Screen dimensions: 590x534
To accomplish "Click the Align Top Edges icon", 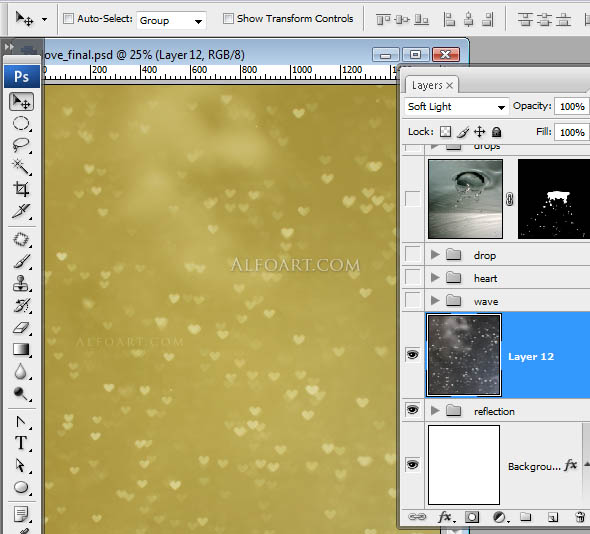I will [x=383, y=19].
